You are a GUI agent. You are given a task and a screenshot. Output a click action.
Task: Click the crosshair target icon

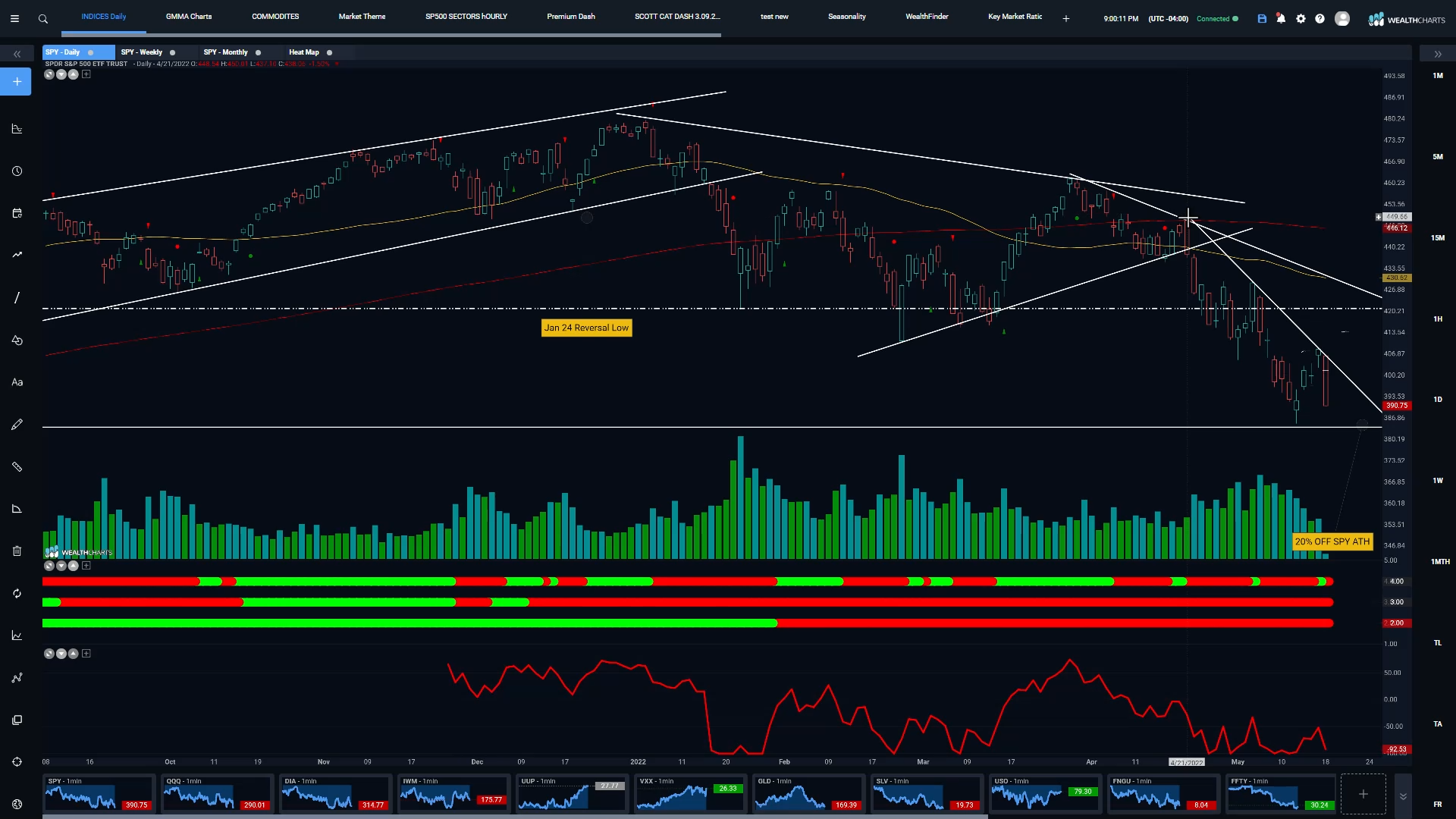pyautogui.click(x=17, y=761)
